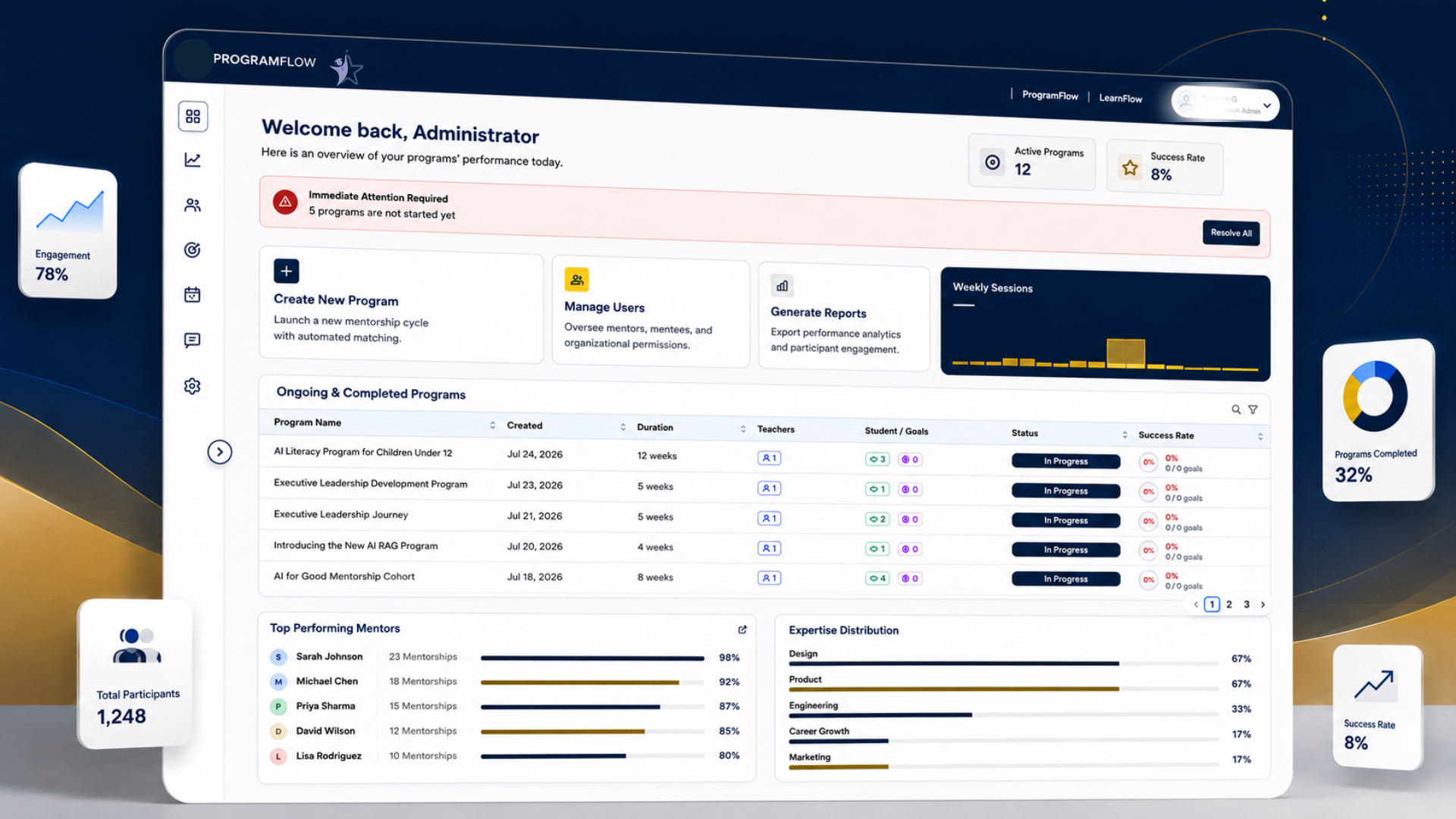The height and width of the screenshot is (819, 1456).
Task: Go to page 2 of programs table
Action: 1229,604
